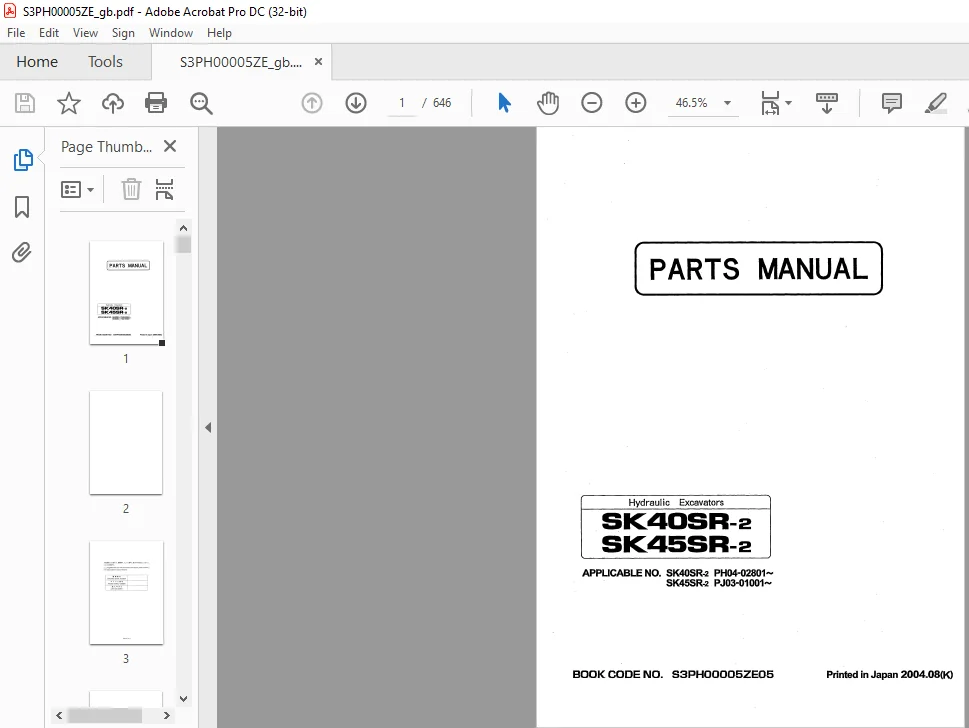
Task: Click the scrolling mode keyboard icon
Action: 826,103
